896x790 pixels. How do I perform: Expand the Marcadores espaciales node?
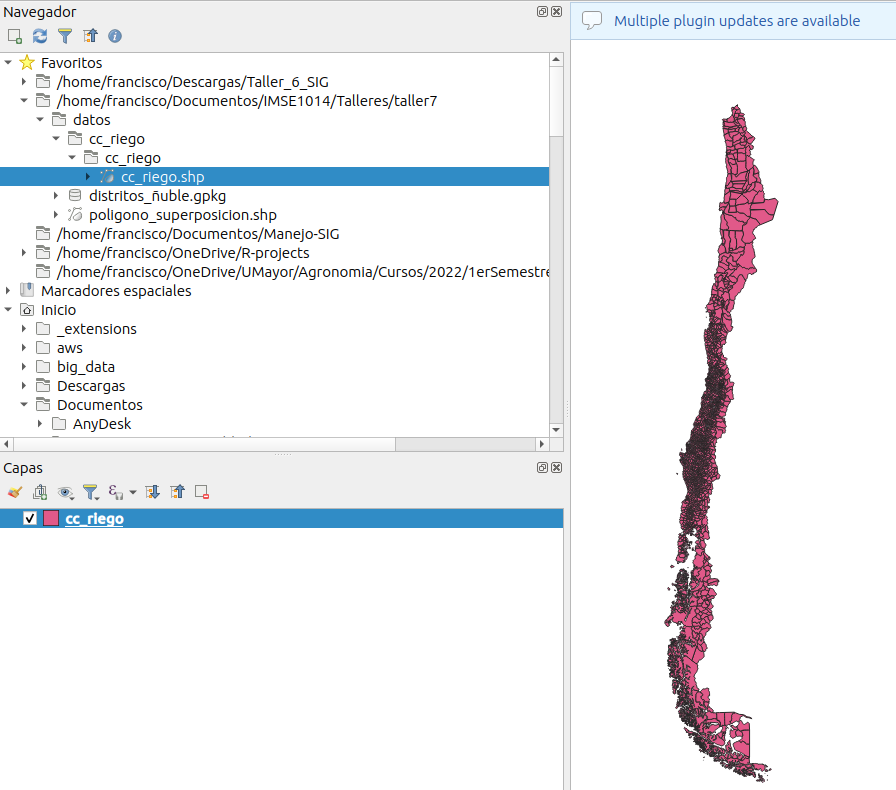pos(9,291)
